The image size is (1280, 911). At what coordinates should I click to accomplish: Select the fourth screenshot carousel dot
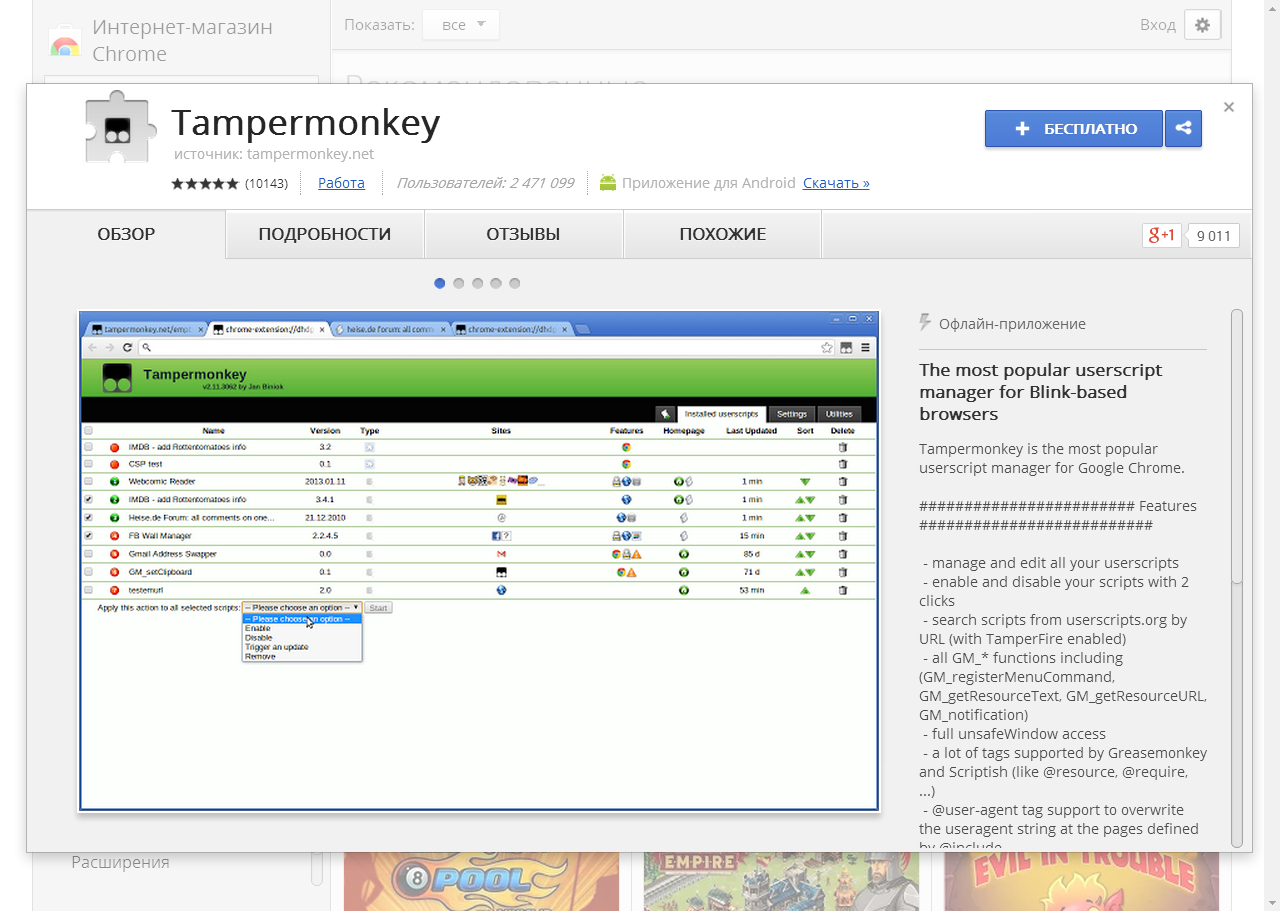point(496,283)
